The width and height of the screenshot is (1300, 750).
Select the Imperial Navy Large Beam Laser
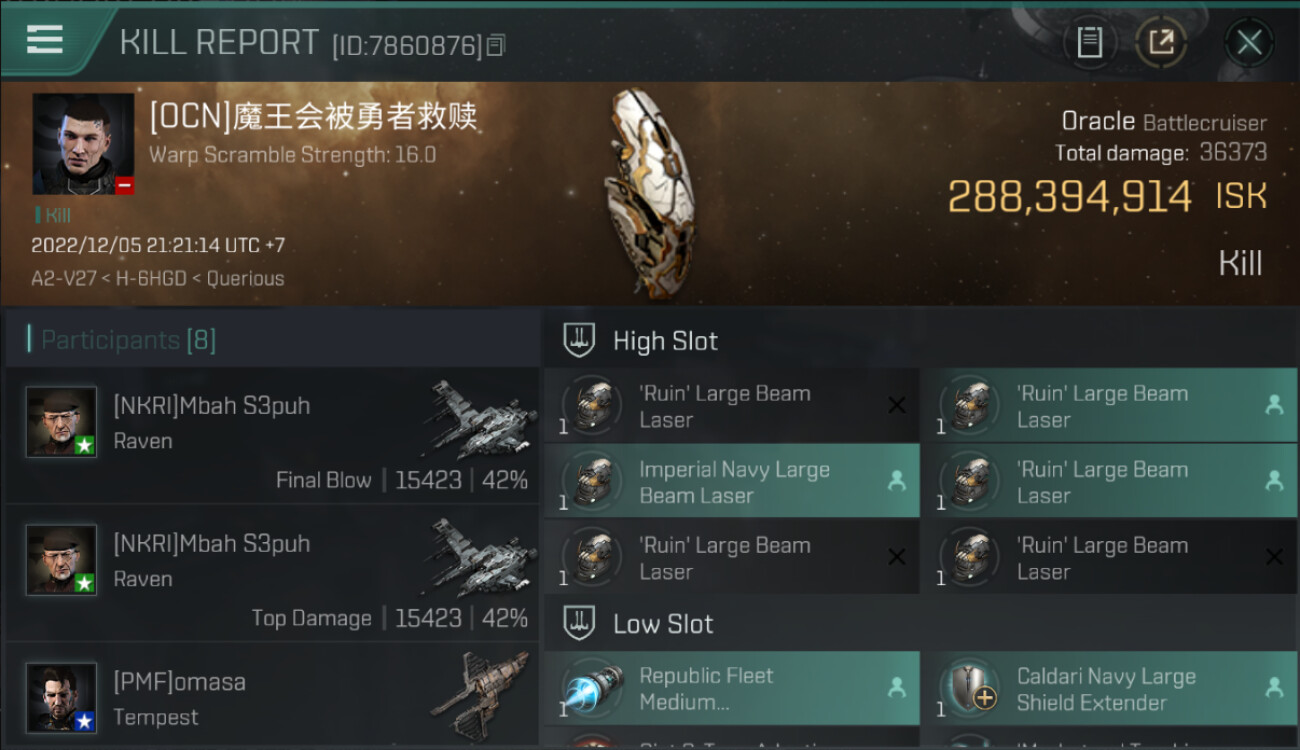[731, 482]
